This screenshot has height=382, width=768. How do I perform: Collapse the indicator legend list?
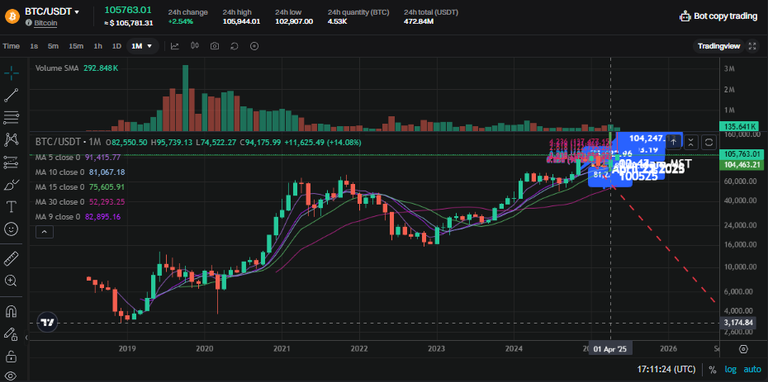[x=45, y=232]
